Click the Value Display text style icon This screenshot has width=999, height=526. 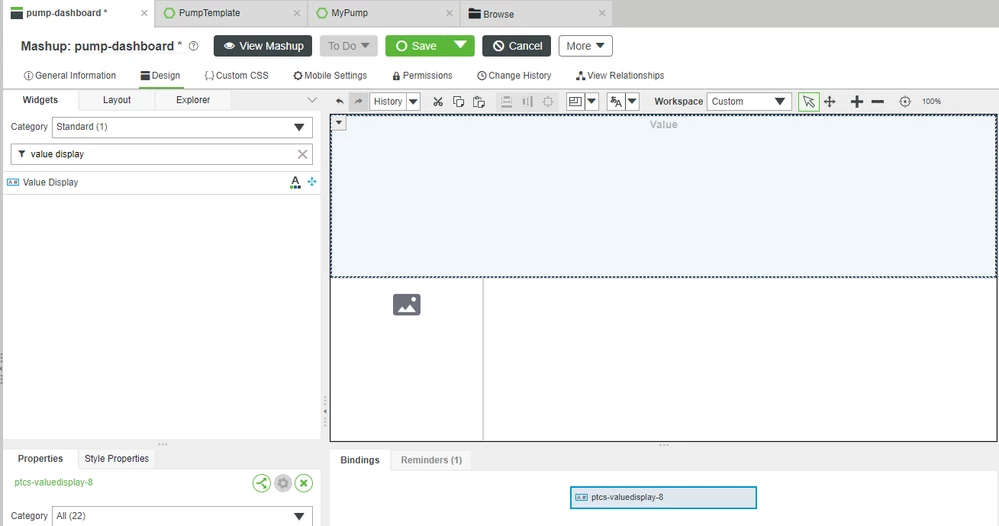pos(295,182)
